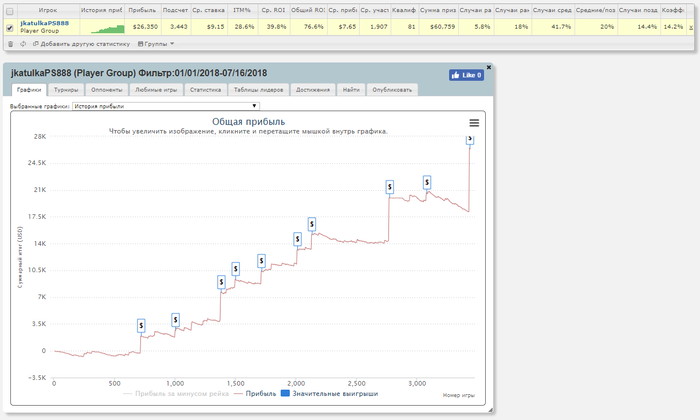Image resolution: width=700 pixels, height=420 pixels.
Task: Open the jkatulkaPS888 player link
Action: pos(45,23)
